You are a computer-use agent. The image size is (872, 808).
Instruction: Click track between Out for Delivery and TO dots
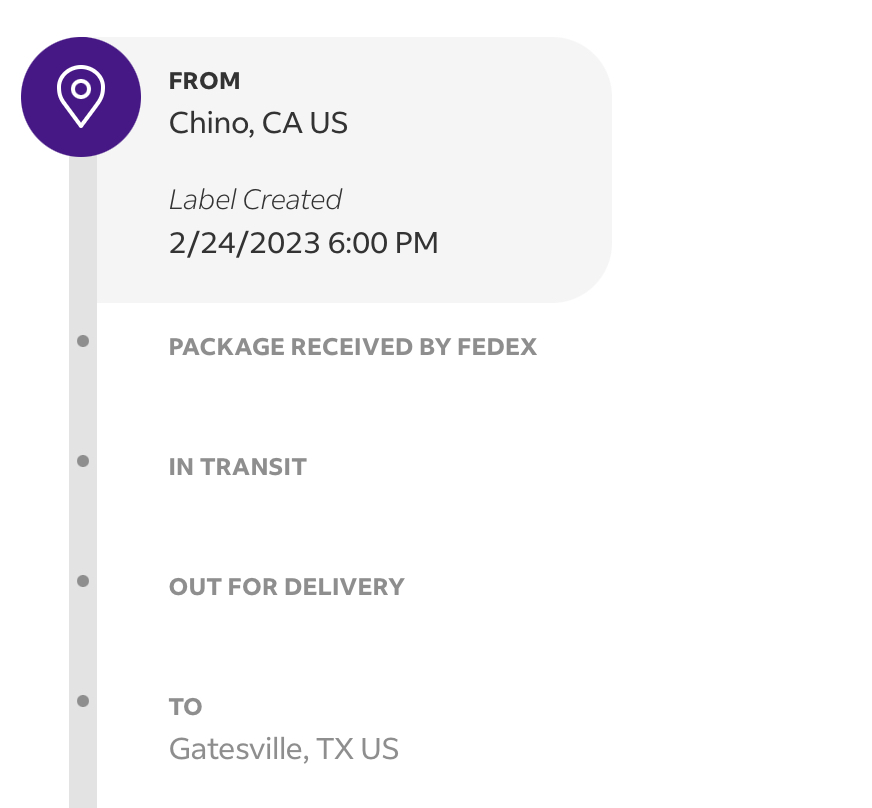tap(83, 640)
